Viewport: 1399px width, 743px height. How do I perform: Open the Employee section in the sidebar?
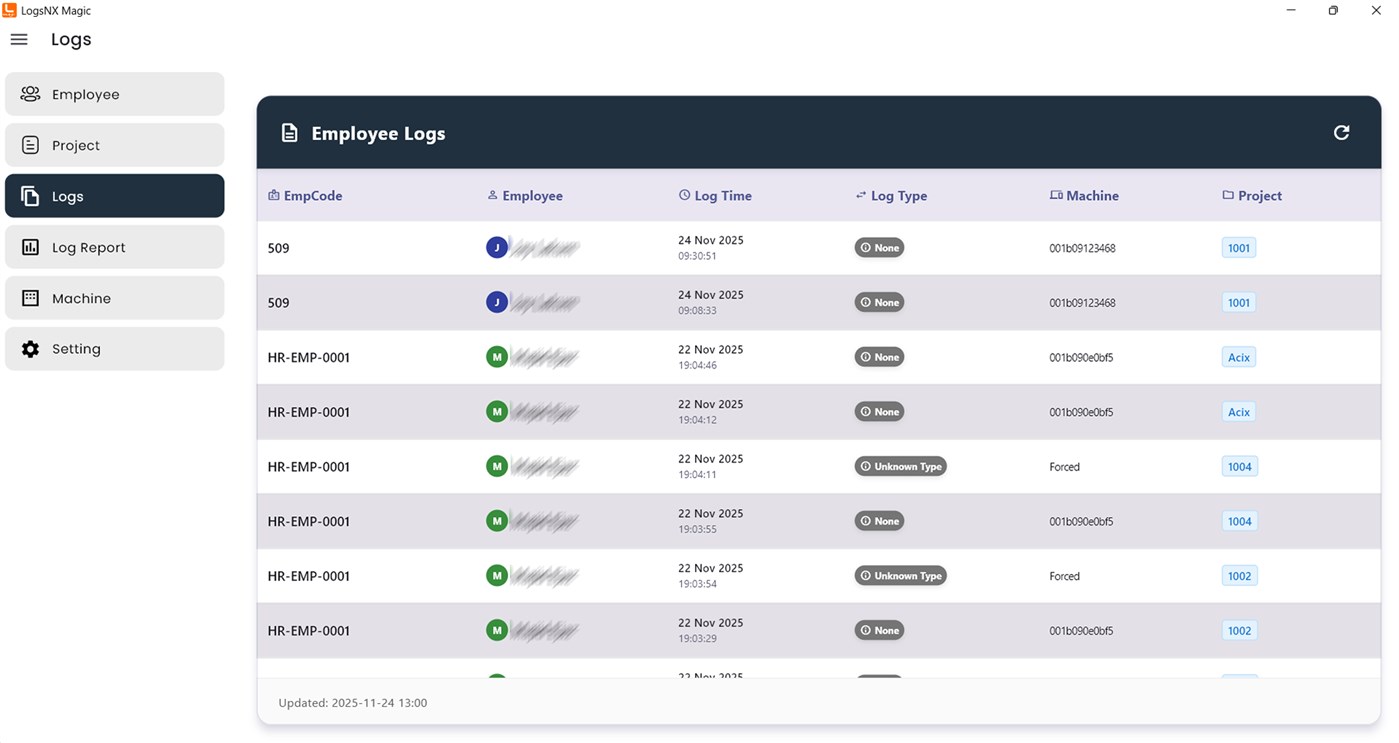pyautogui.click(x=115, y=94)
